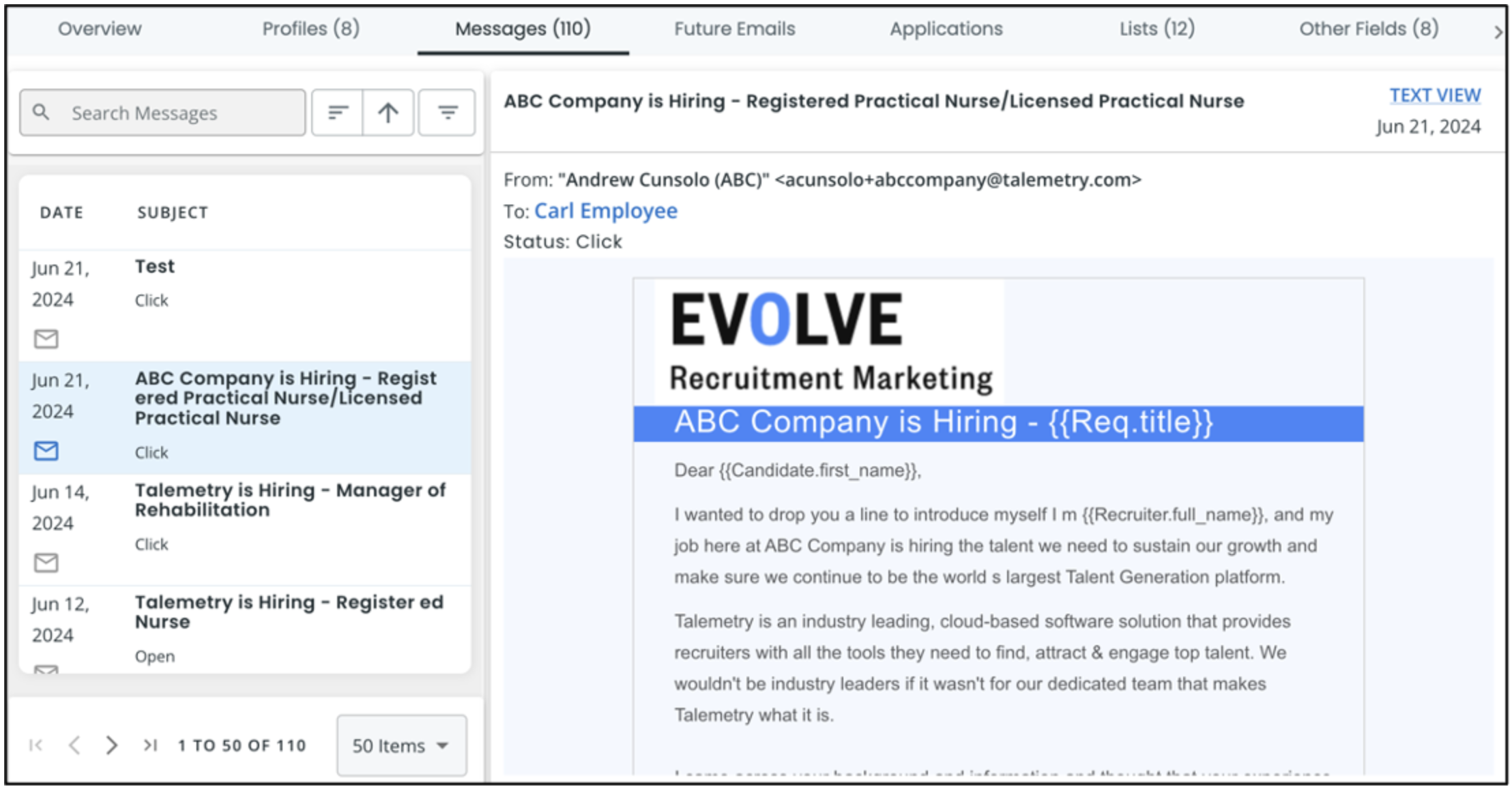Open the sort-by options icon

[338, 113]
